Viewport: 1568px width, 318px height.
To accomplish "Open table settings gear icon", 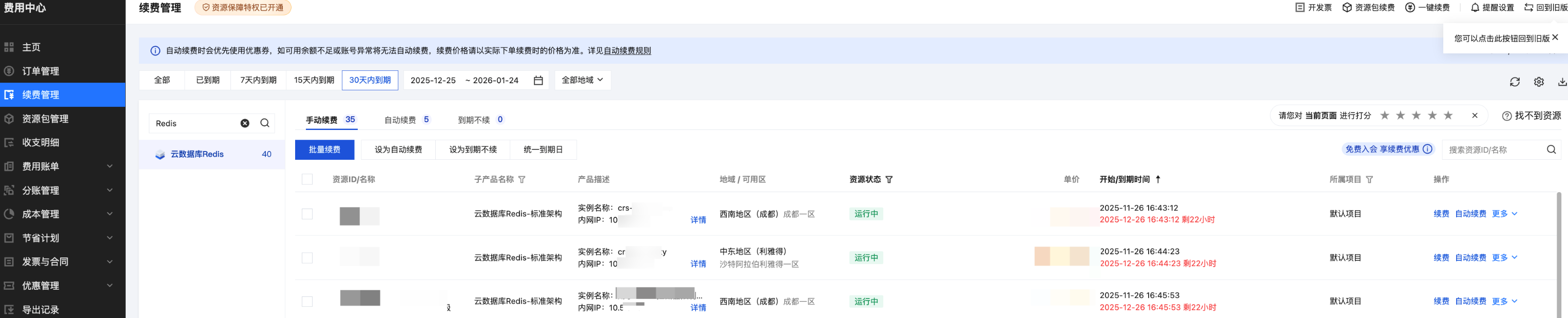I will pyautogui.click(x=1538, y=82).
